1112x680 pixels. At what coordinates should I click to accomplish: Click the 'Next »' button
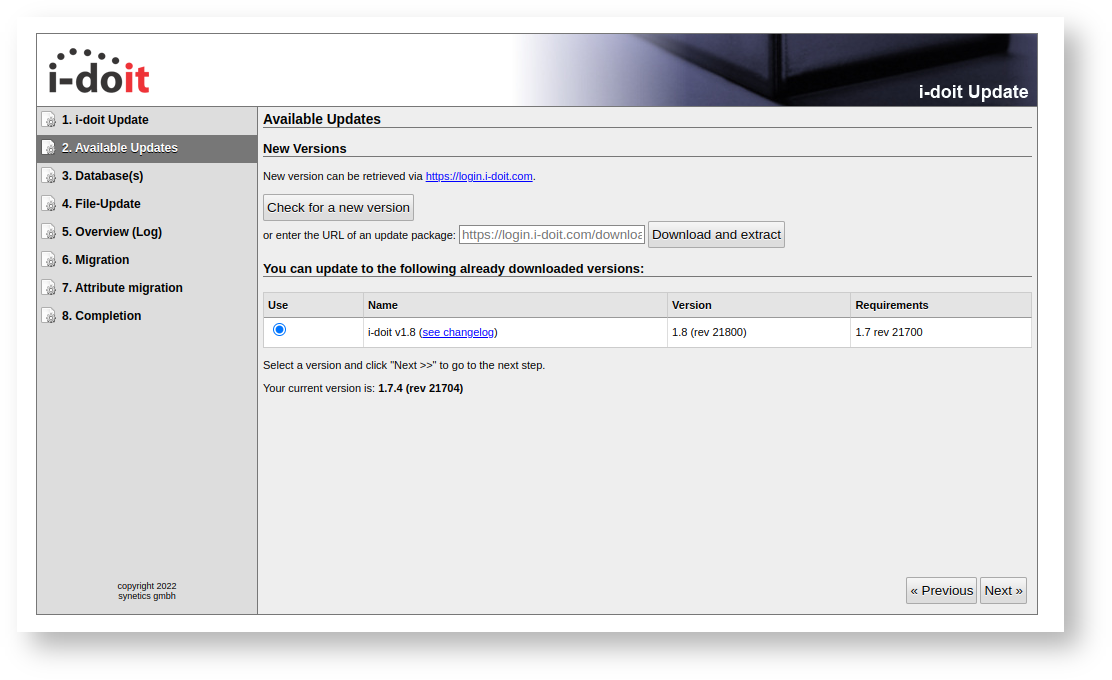tap(1003, 591)
